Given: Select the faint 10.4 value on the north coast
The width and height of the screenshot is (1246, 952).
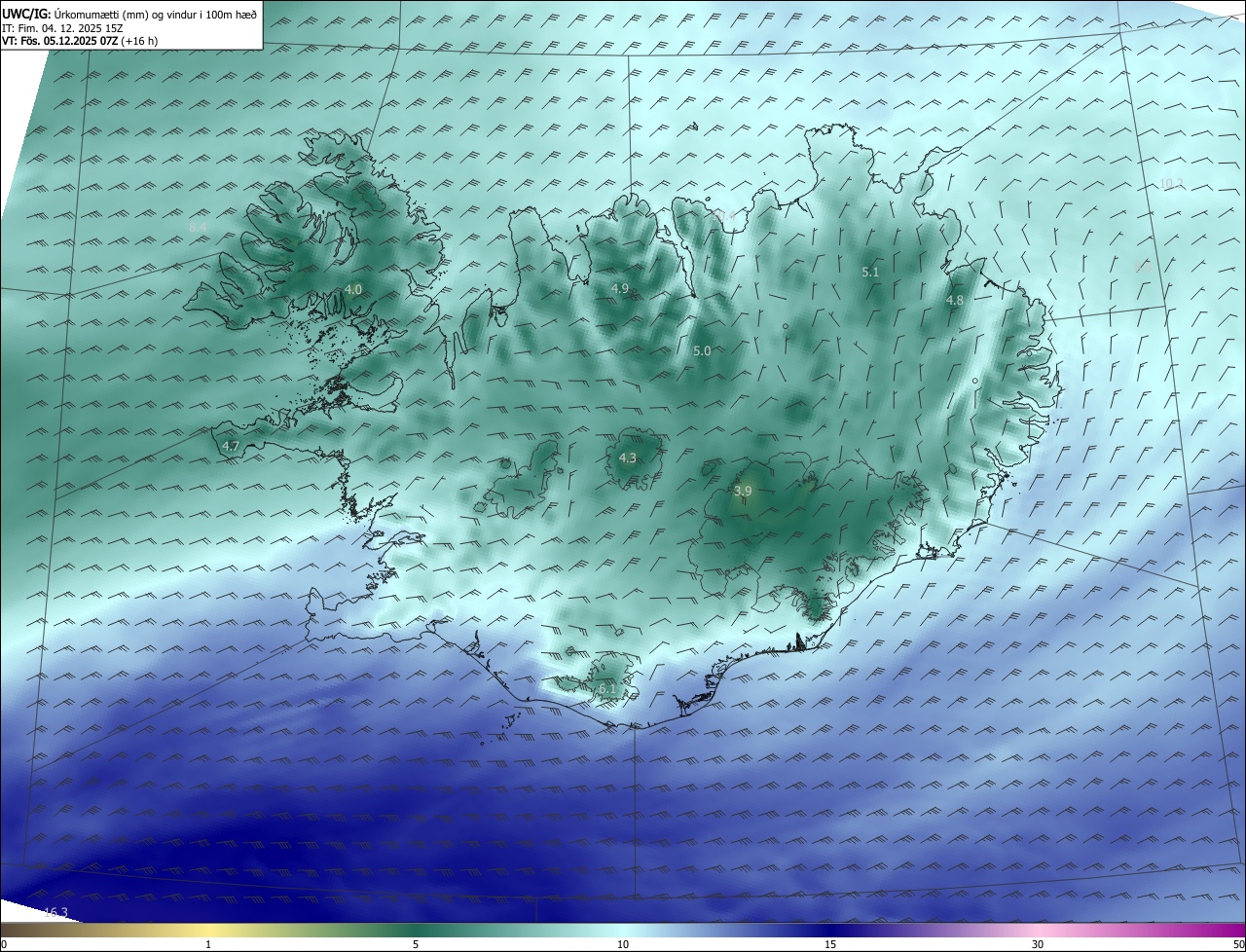Looking at the screenshot, I should tap(723, 214).
